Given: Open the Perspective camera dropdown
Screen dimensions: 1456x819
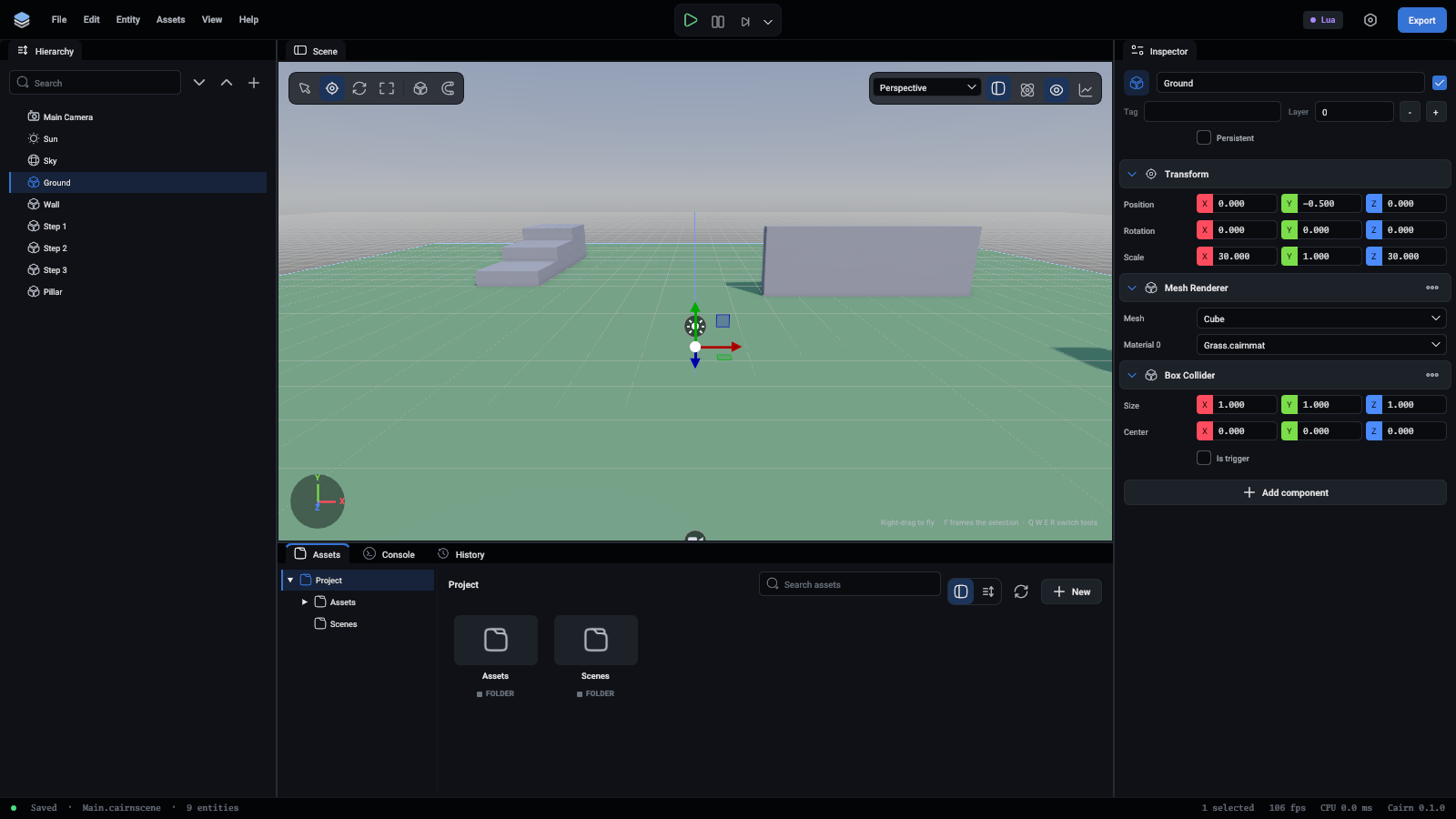Looking at the screenshot, I should tap(927, 87).
